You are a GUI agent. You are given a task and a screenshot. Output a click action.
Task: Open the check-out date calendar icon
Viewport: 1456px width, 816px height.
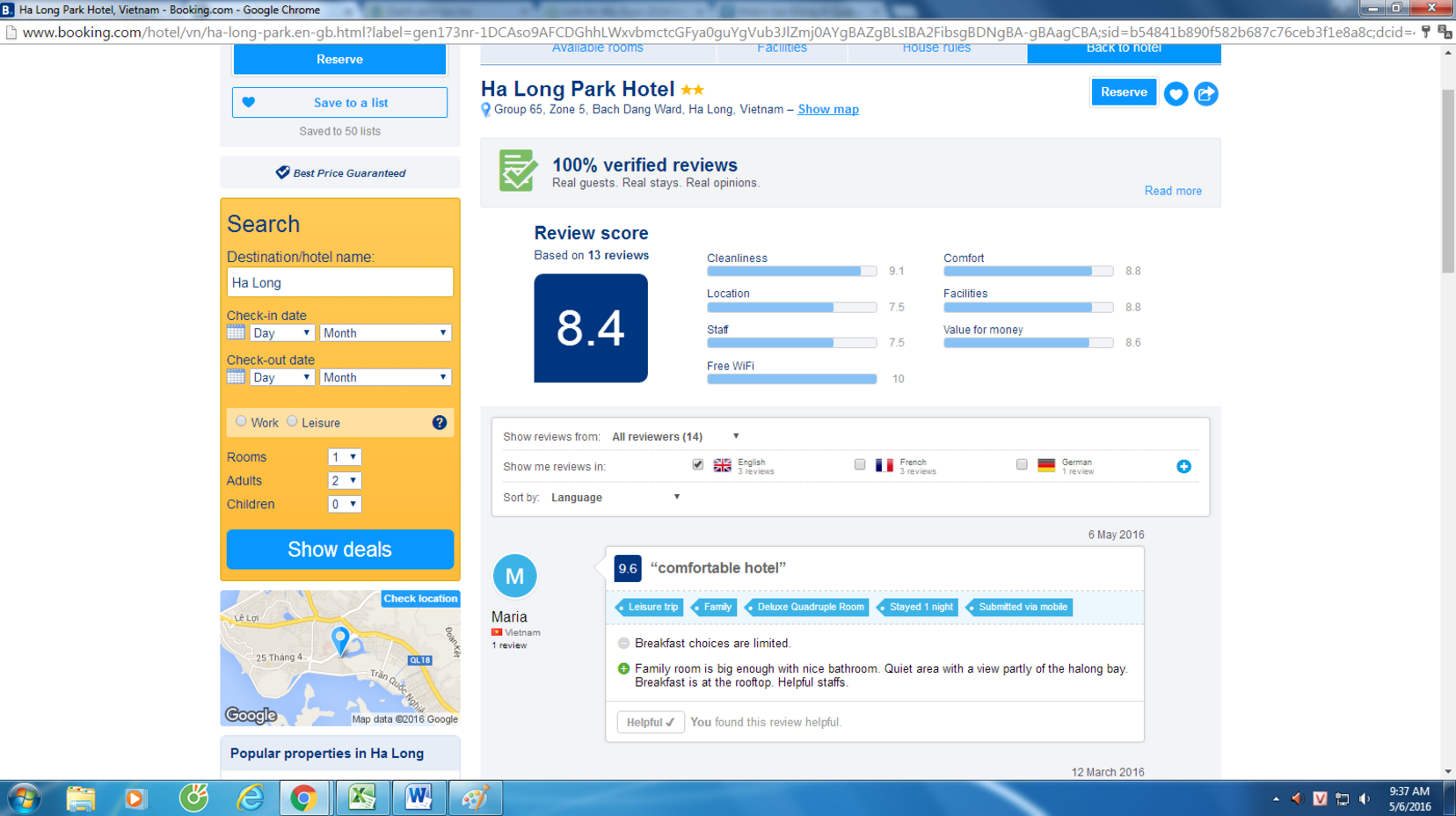coord(236,376)
